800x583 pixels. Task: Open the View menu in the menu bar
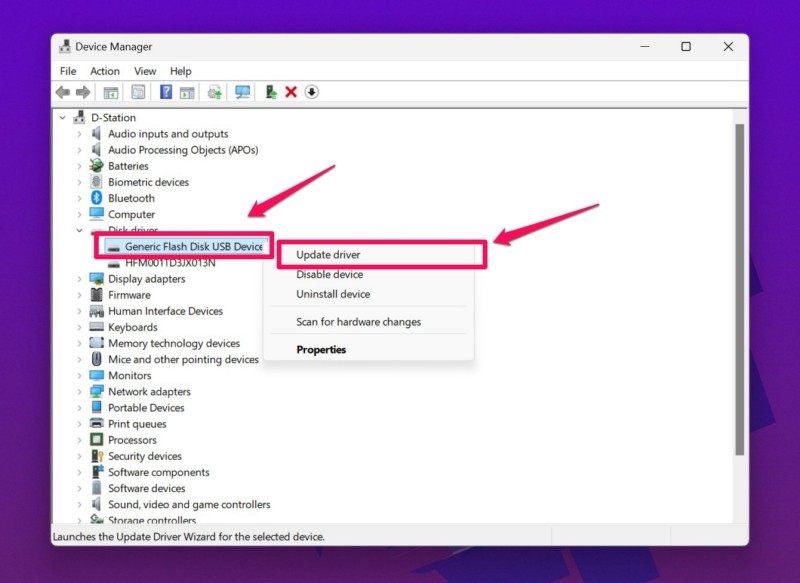[x=145, y=71]
